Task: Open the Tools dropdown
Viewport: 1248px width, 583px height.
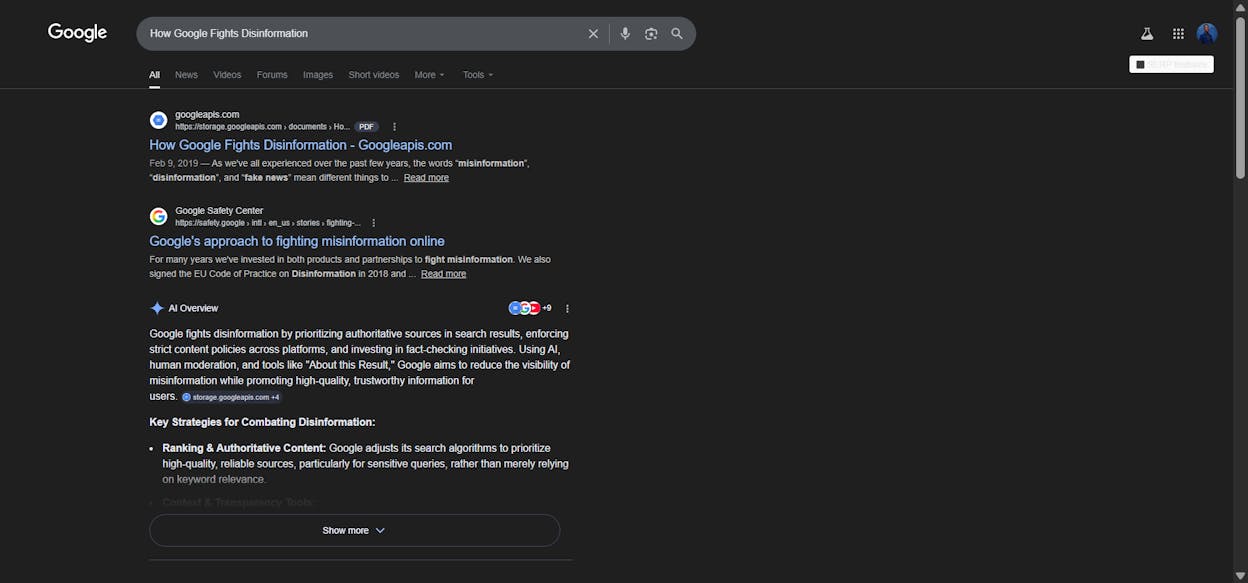Action: [478, 75]
